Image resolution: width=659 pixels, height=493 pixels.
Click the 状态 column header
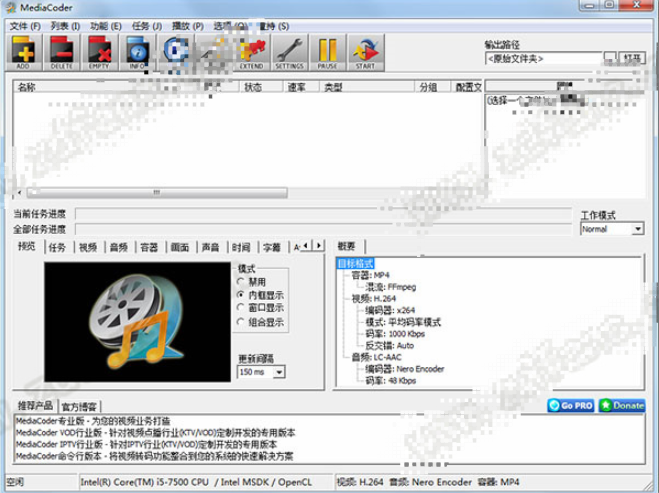[x=253, y=87]
